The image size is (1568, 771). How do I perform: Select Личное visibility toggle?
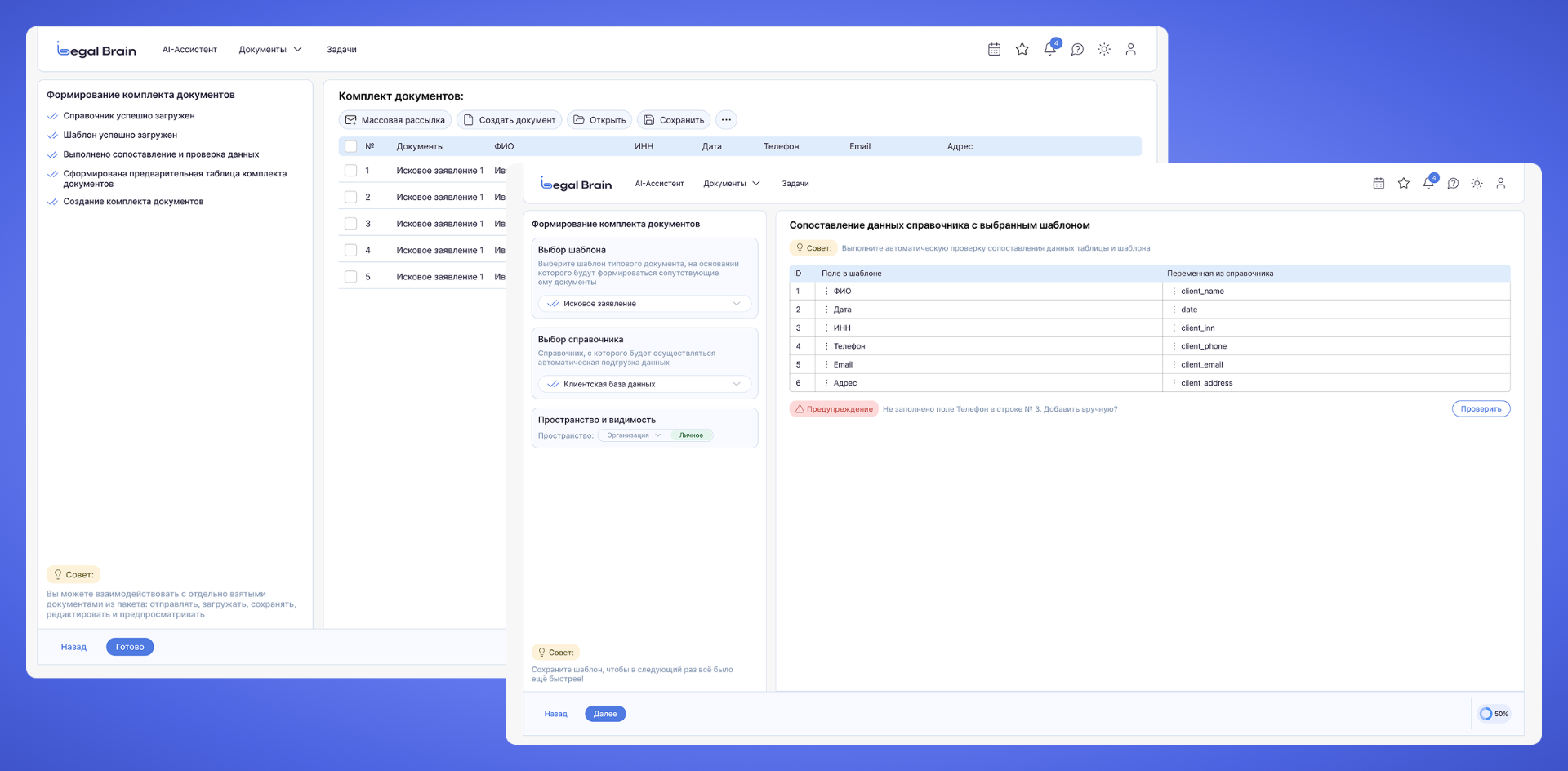[692, 435]
